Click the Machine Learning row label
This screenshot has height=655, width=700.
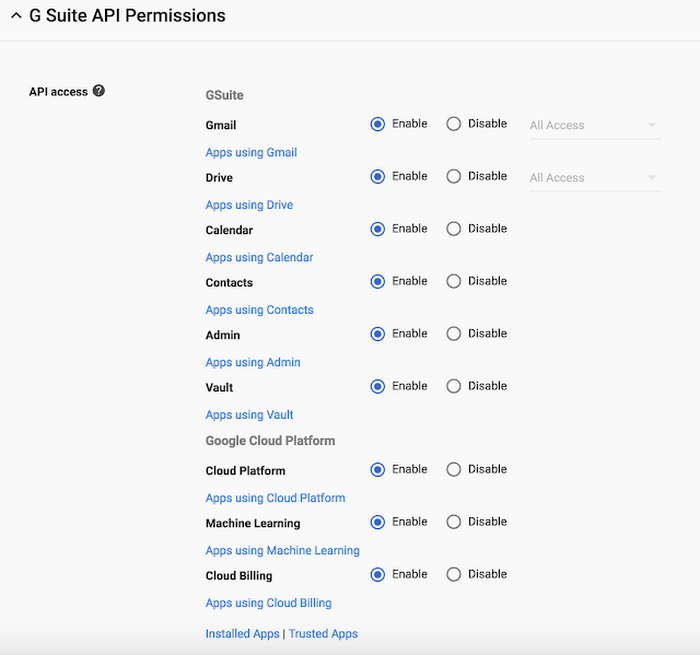click(253, 524)
